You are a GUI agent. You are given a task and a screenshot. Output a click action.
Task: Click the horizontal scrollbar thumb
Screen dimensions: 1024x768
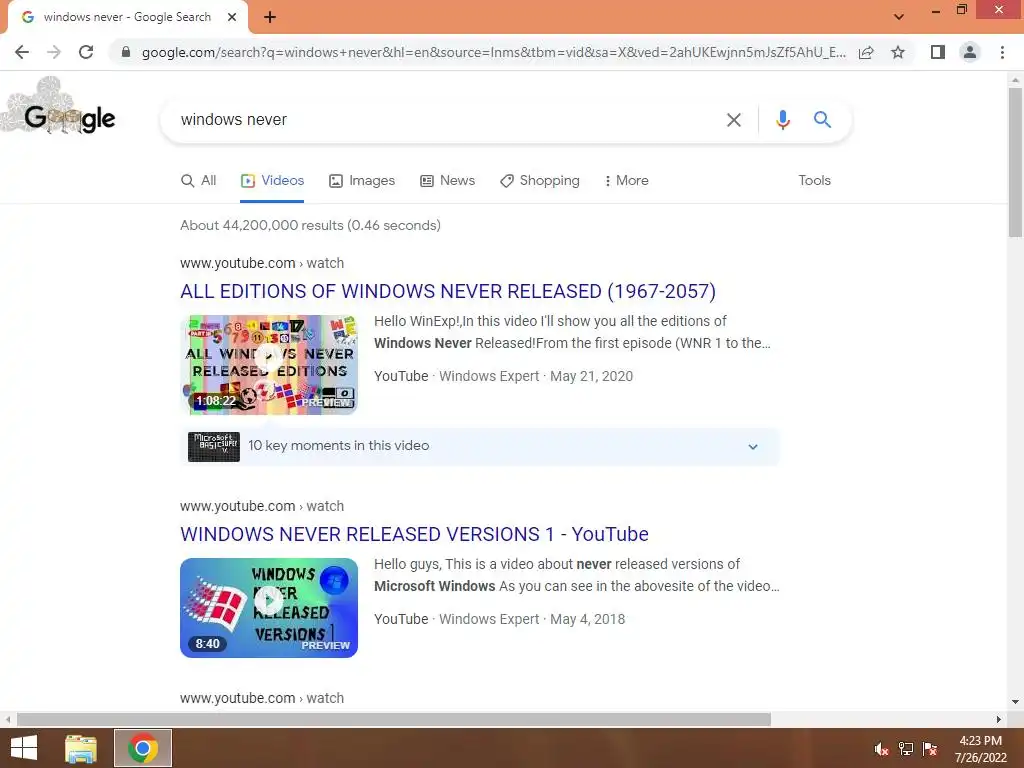pos(394,719)
